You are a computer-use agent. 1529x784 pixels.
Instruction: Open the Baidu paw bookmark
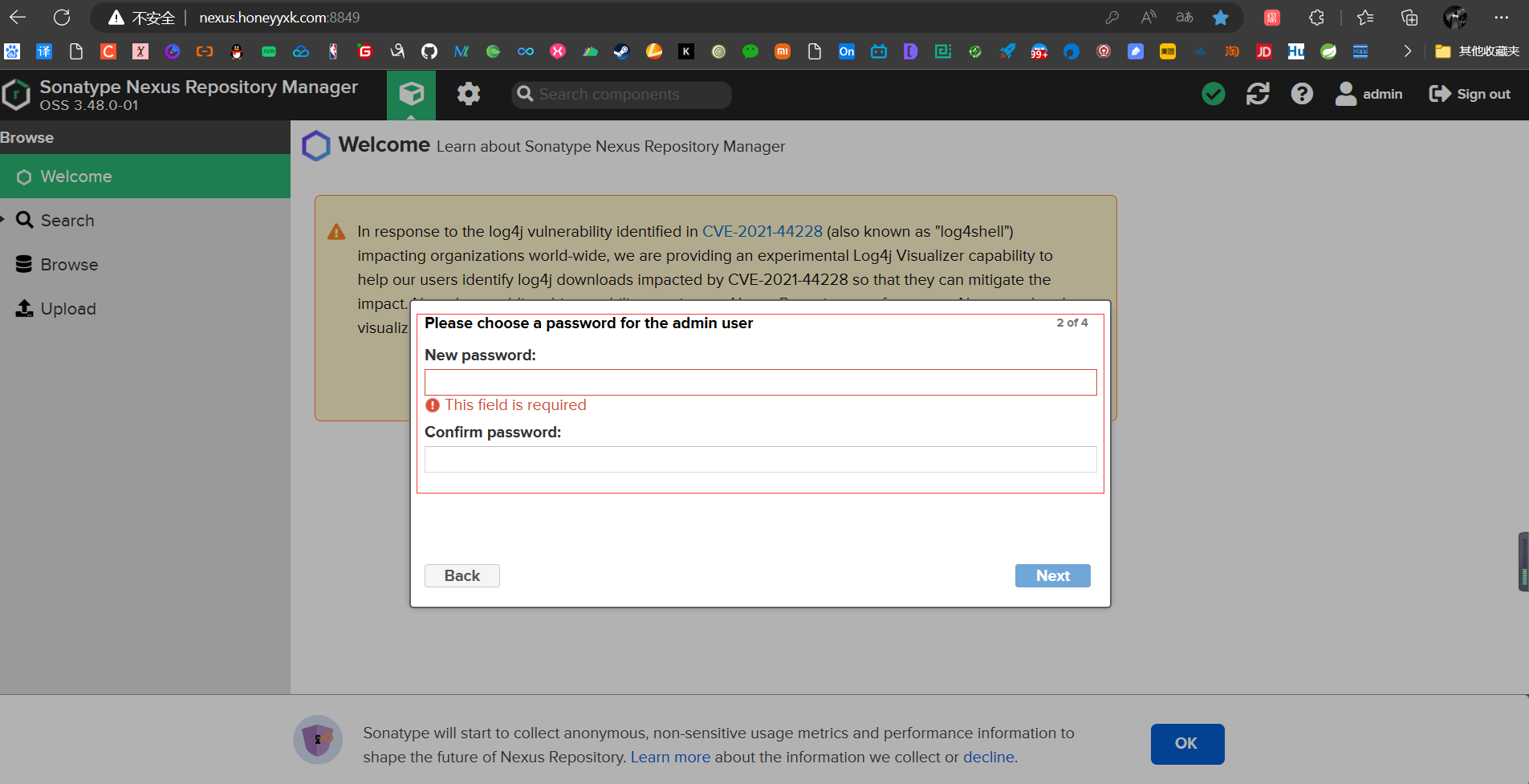click(x=12, y=51)
